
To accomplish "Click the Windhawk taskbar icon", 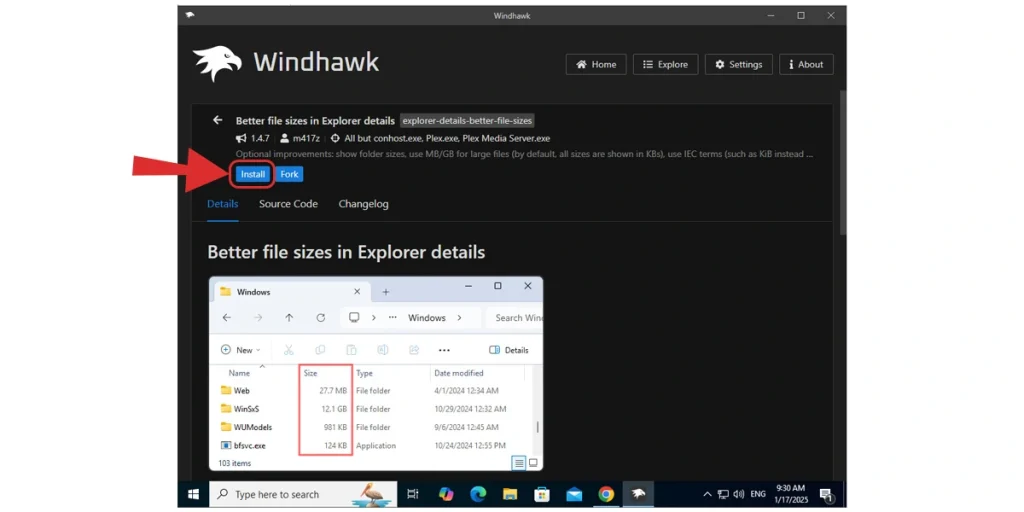I will pos(638,494).
